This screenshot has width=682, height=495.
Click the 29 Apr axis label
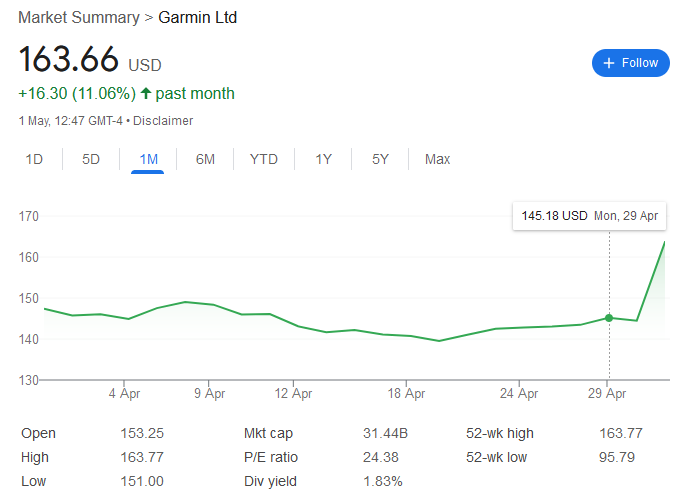click(x=607, y=394)
